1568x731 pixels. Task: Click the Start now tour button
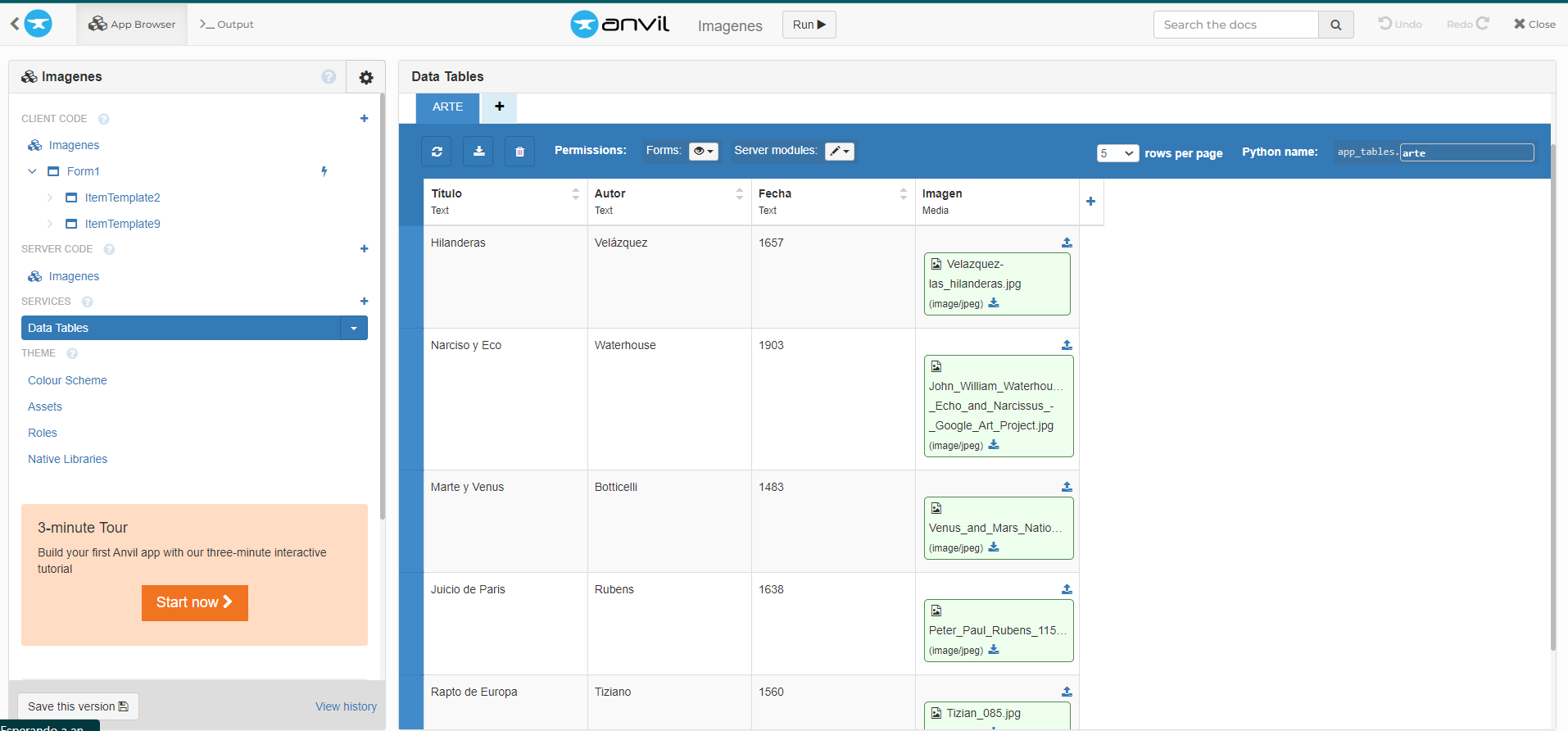tap(194, 602)
